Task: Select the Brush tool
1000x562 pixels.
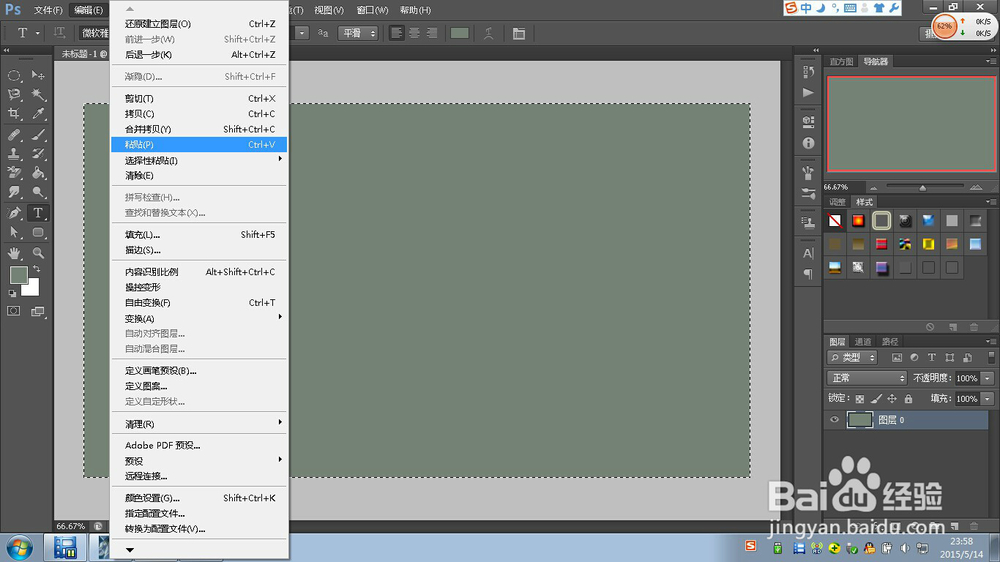Action: click(x=38, y=135)
